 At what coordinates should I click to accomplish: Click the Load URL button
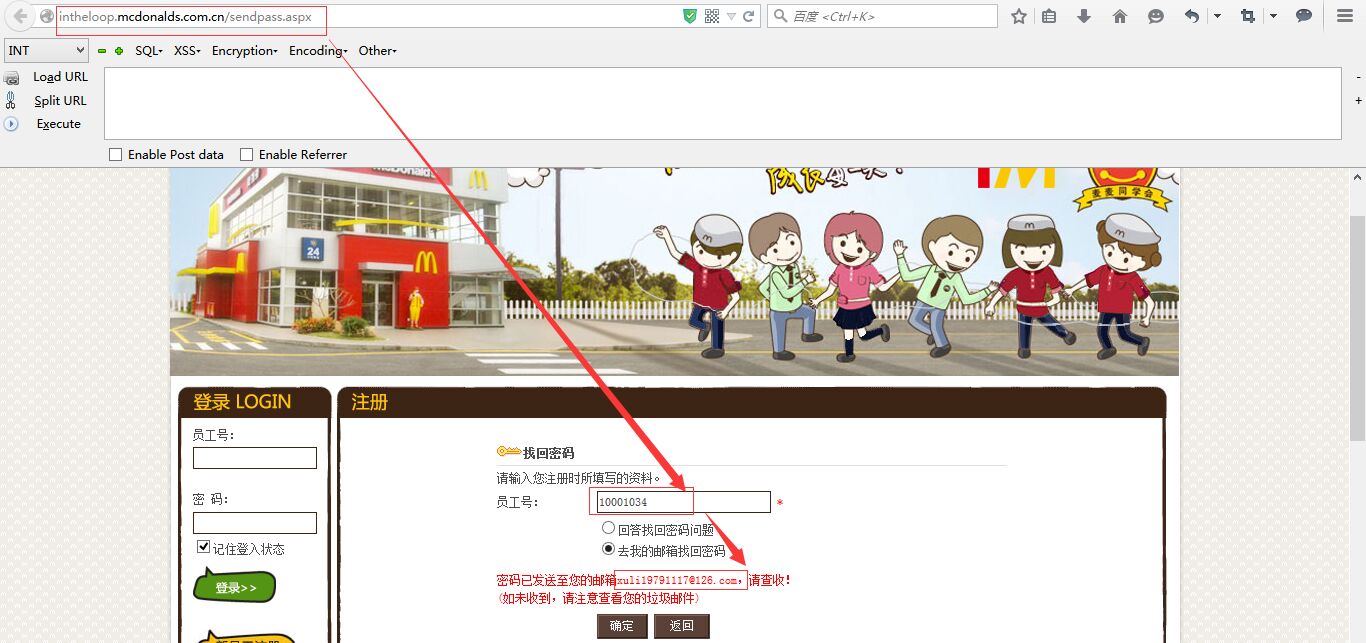tap(60, 77)
